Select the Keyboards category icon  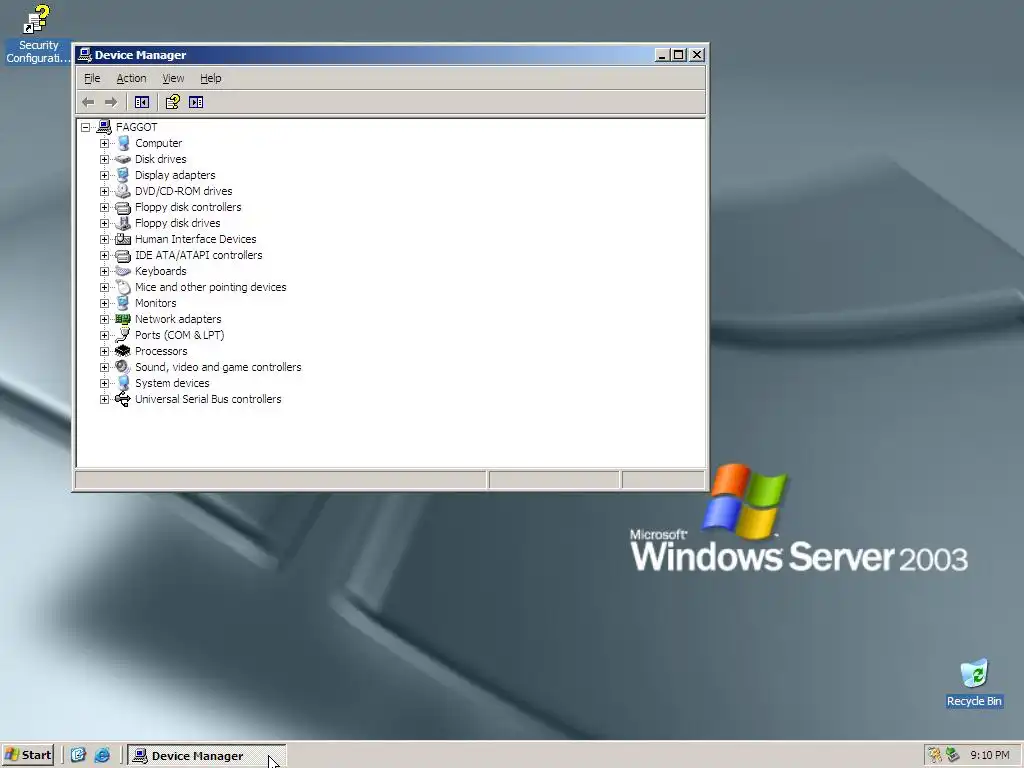123,271
